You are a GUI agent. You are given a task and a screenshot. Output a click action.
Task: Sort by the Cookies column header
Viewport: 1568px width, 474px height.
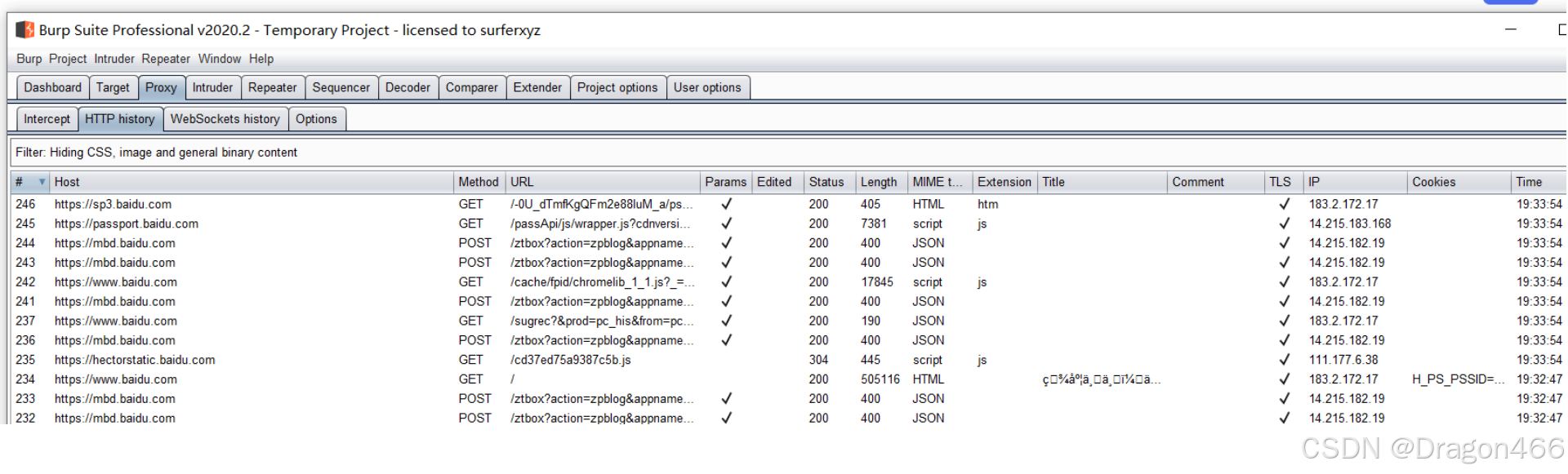pos(1459,182)
